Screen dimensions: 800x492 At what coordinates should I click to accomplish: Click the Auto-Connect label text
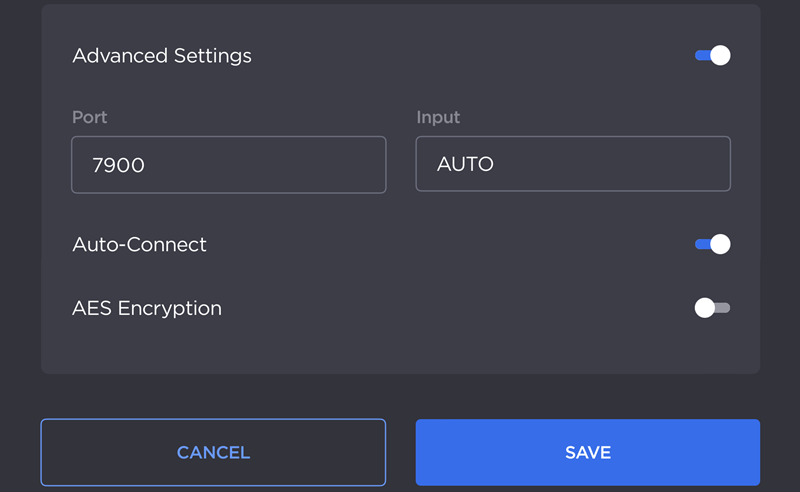140,244
